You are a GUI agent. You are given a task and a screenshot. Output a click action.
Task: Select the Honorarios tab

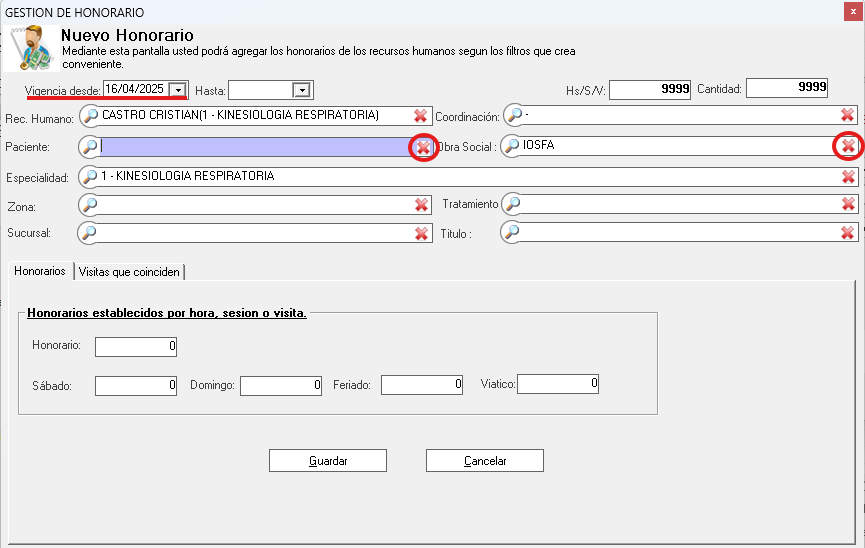tap(40, 271)
